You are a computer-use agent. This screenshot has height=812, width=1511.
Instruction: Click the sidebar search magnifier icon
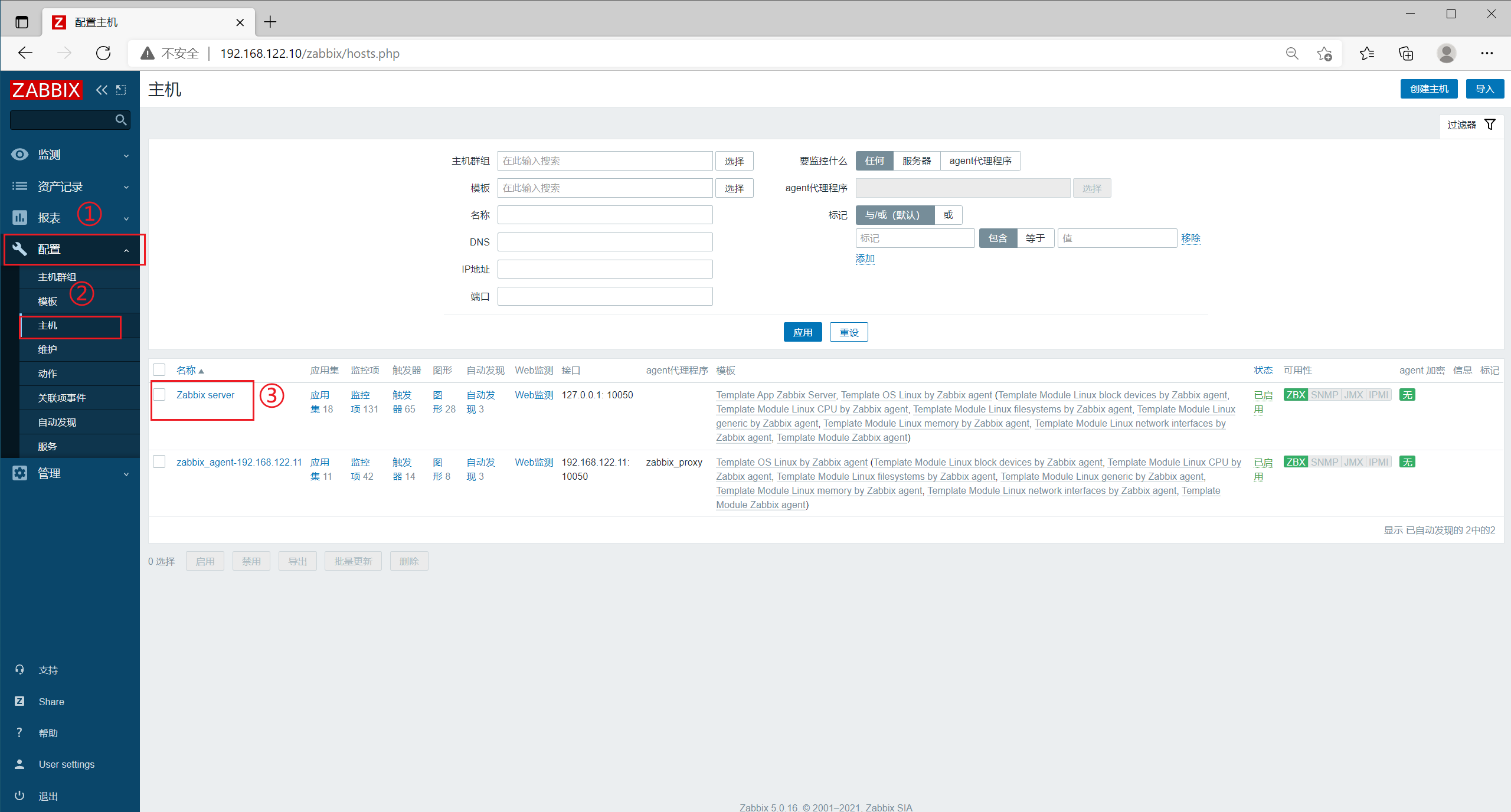click(x=121, y=120)
